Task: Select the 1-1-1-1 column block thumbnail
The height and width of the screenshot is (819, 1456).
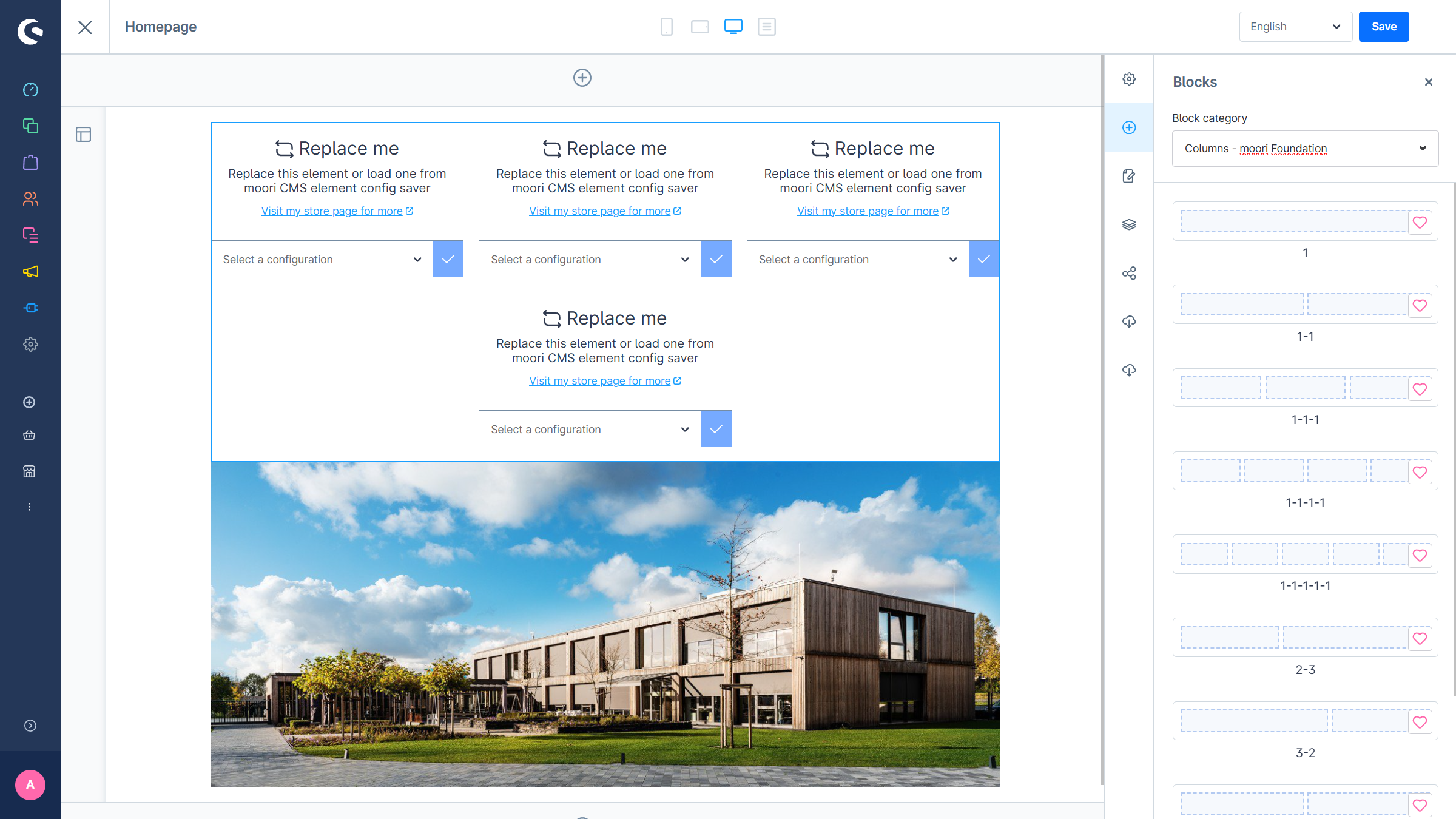Action: [1293, 471]
